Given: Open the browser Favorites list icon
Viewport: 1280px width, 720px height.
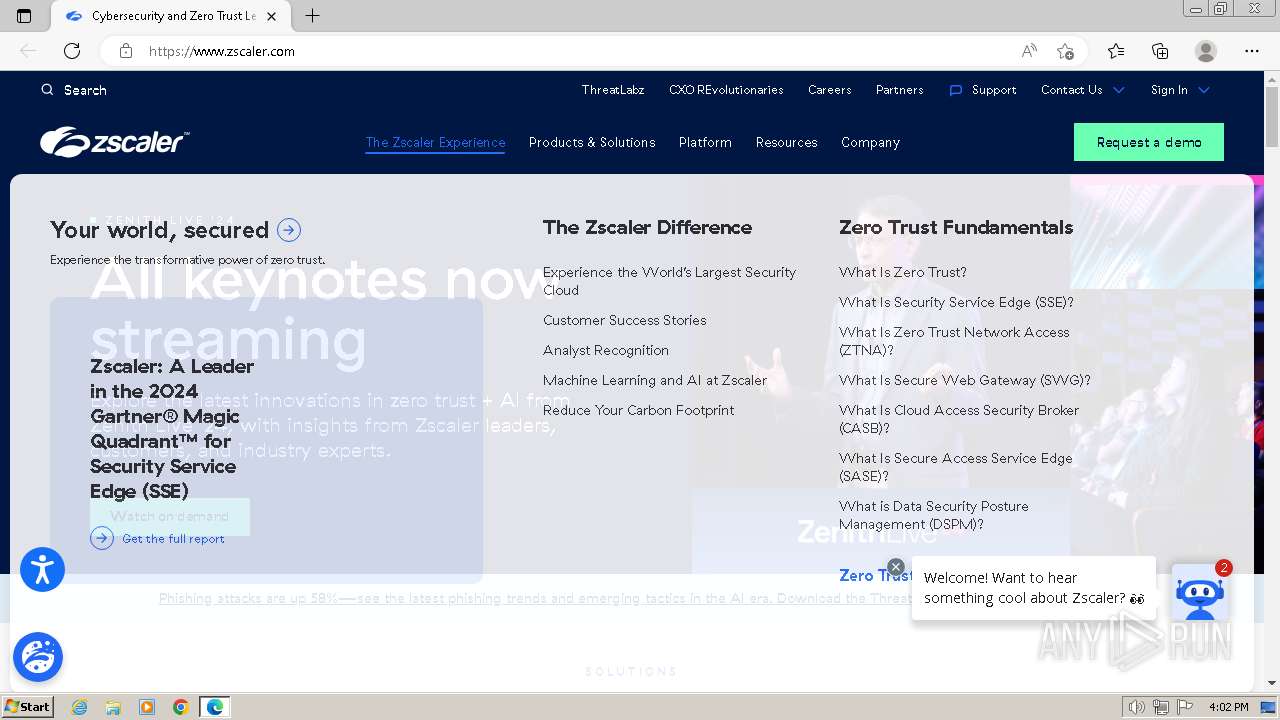Looking at the screenshot, I should 1116,51.
